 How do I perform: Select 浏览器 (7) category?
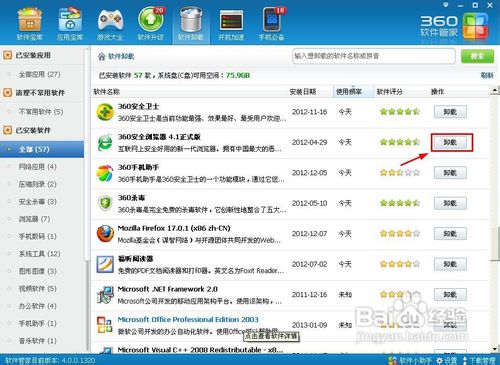pos(34,219)
